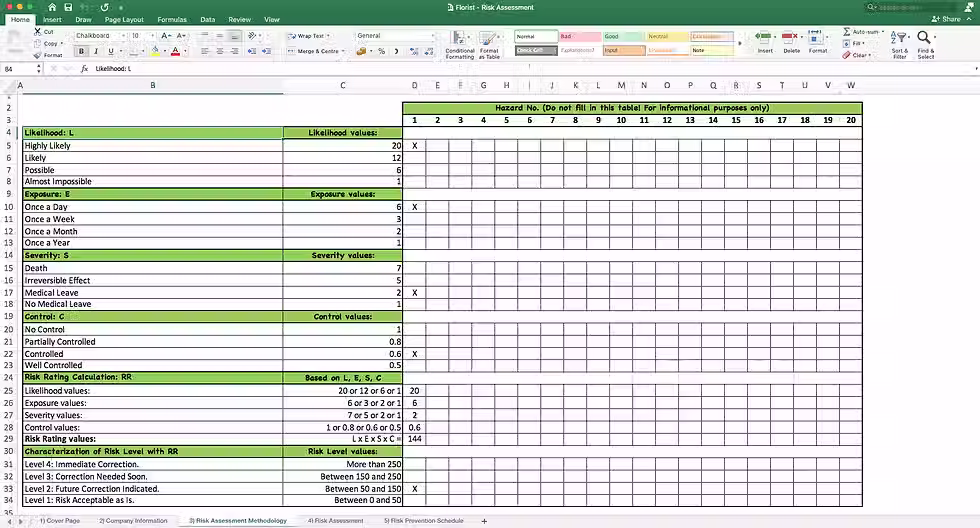The width and height of the screenshot is (980, 528).
Task: Open the General number format dropdown
Action: click(432, 36)
